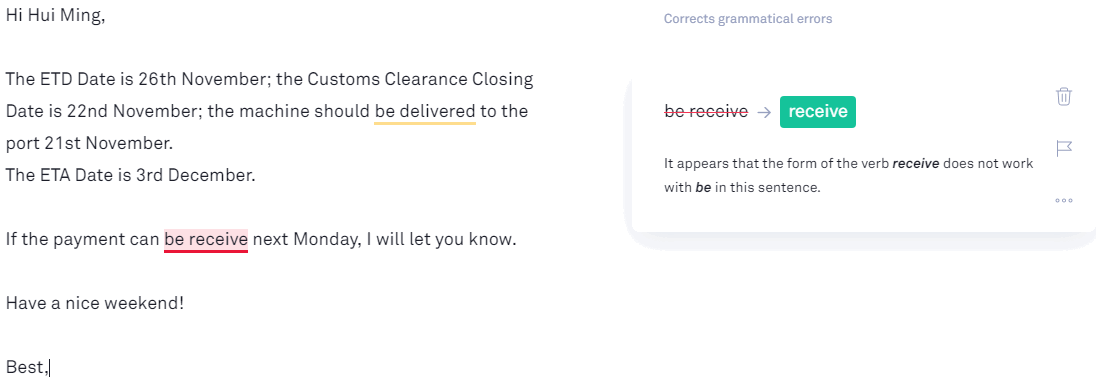Dismiss the suggestion with the trash icon
Viewport: 1096px width, 383px height.
point(1063,96)
